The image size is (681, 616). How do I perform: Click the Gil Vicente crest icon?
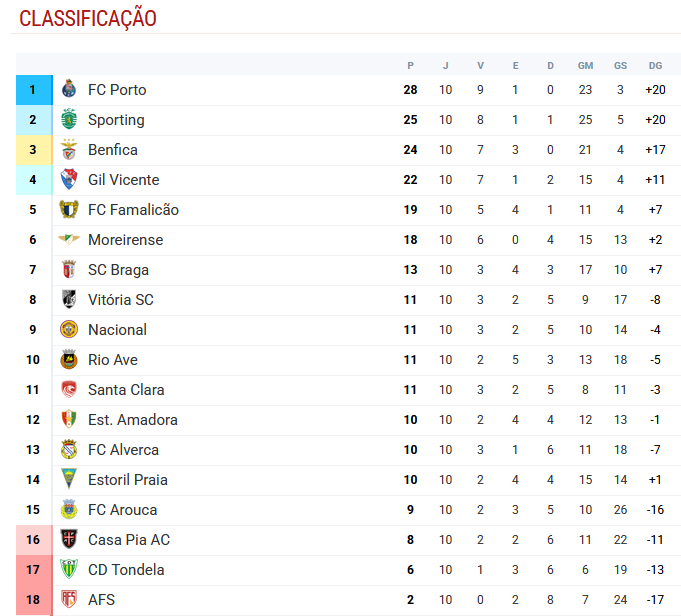click(69, 180)
